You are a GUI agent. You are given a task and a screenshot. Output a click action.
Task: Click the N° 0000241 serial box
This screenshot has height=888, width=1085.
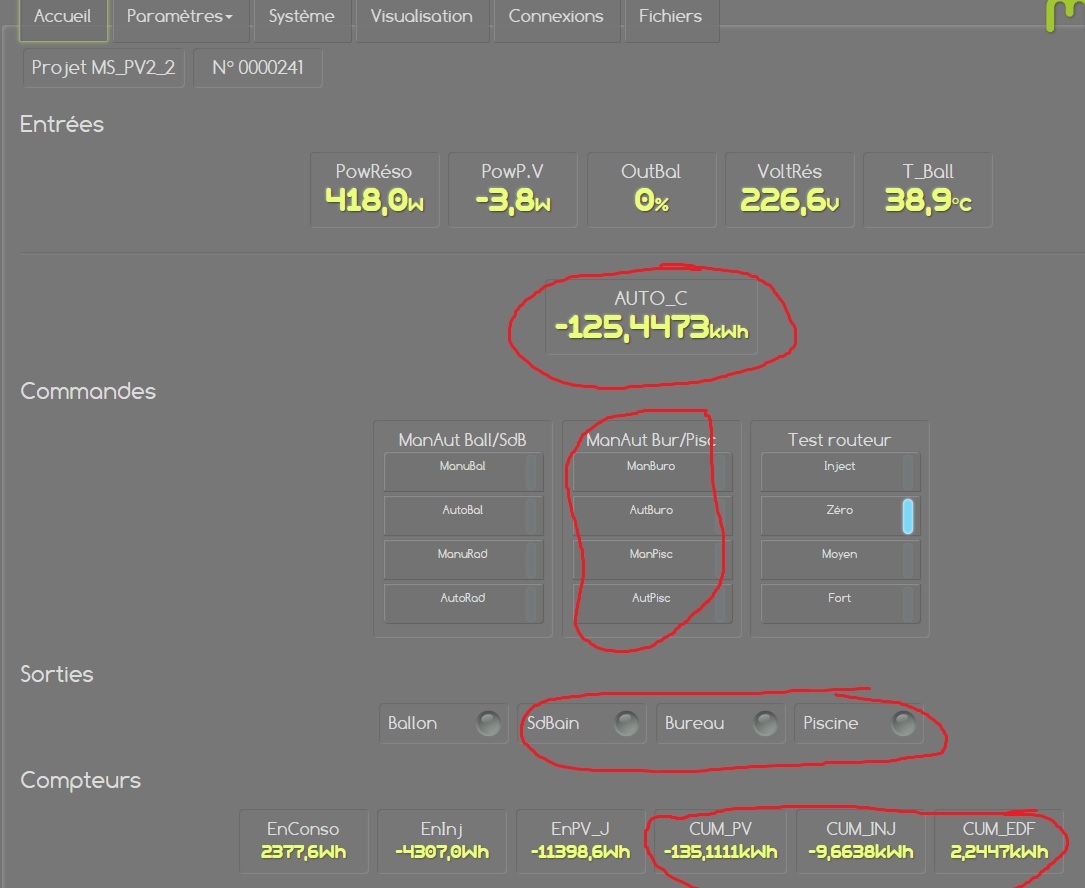[257, 68]
